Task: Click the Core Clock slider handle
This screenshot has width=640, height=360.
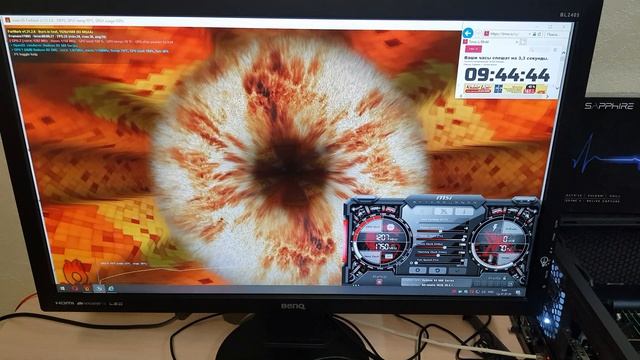Action: pos(444,247)
